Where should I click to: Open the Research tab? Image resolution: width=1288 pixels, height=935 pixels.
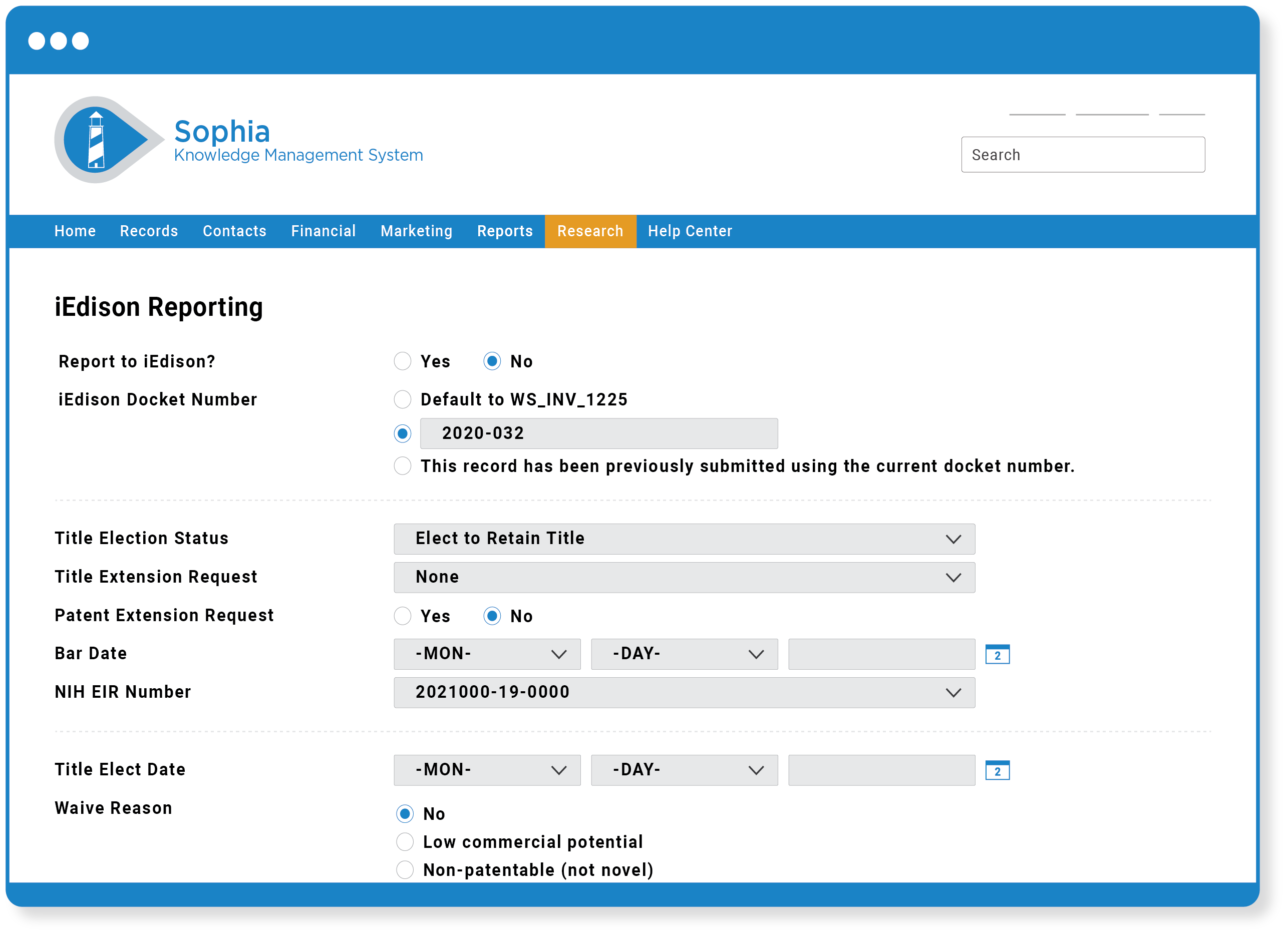(590, 231)
